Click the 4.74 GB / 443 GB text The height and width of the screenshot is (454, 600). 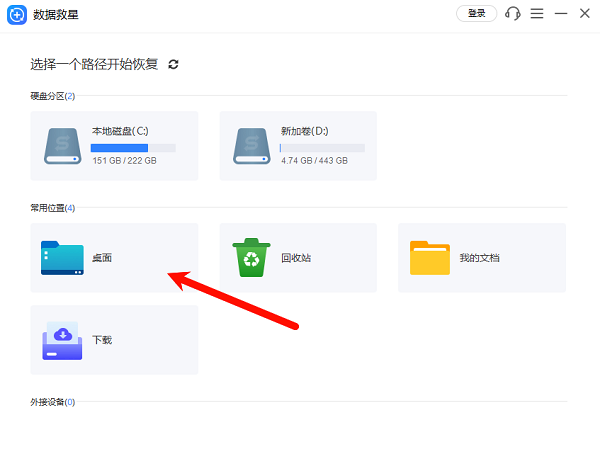point(314,161)
